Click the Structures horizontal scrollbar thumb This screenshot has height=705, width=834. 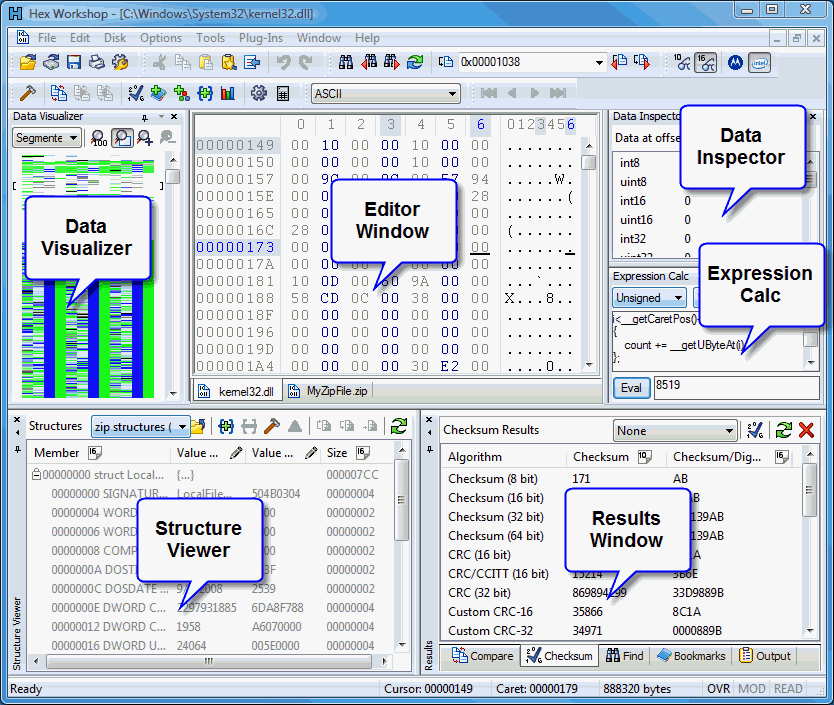click(x=209, y=661)
